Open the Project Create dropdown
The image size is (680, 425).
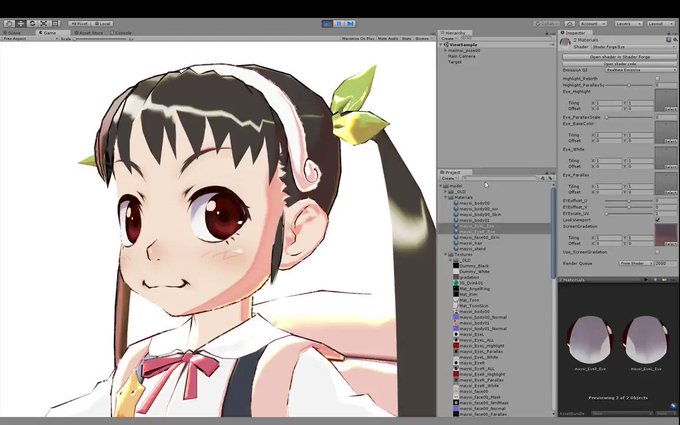(449, 178)
